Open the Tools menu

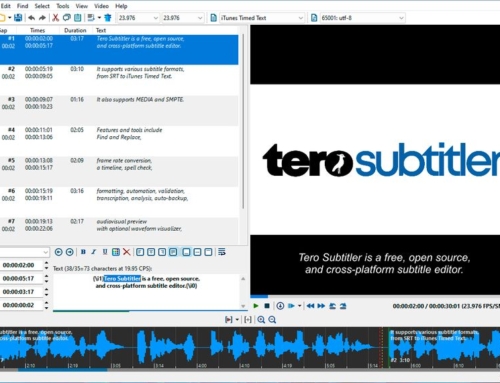coord(62,6)
